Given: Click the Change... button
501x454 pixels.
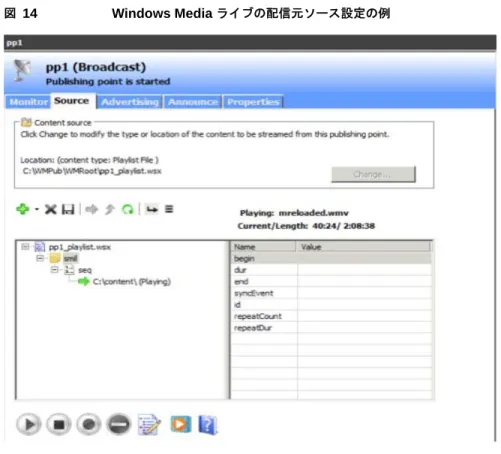Looking at the screenshot, I should coord(373,174).
